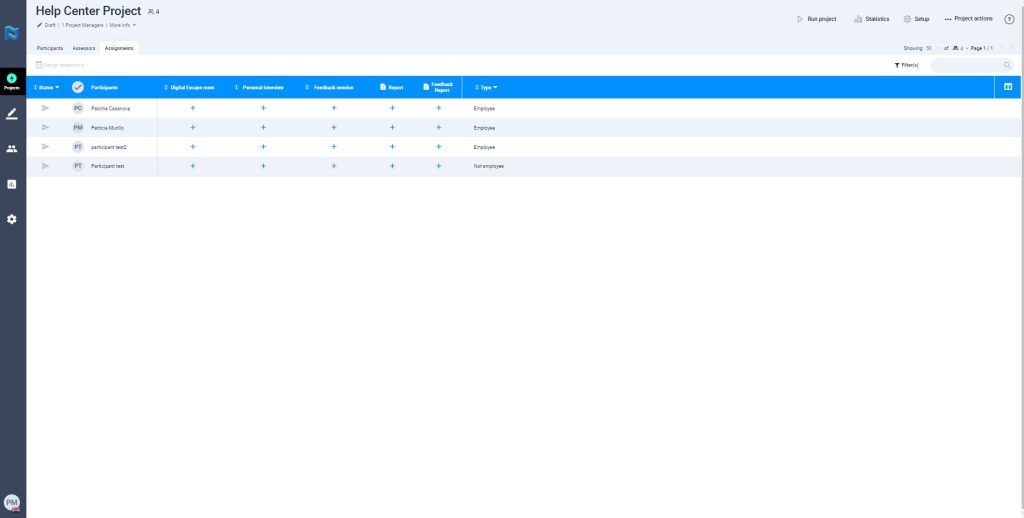Image resolution: width=1024 pixels, height=518 pixels.
Task: Click the Run project button
Action: click(x=816, y=19)
